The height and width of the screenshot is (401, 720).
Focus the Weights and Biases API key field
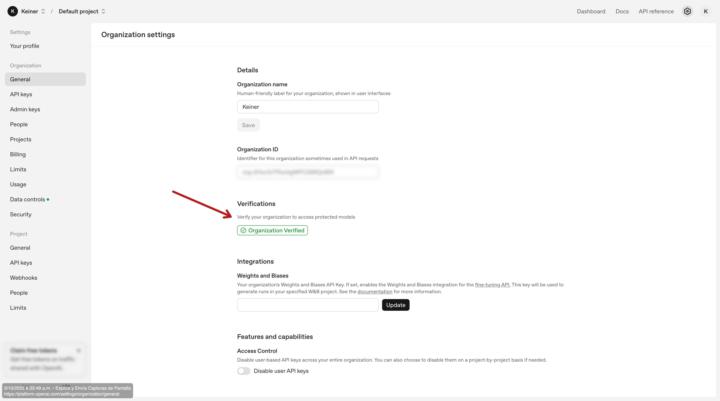(x=308, y=305)
